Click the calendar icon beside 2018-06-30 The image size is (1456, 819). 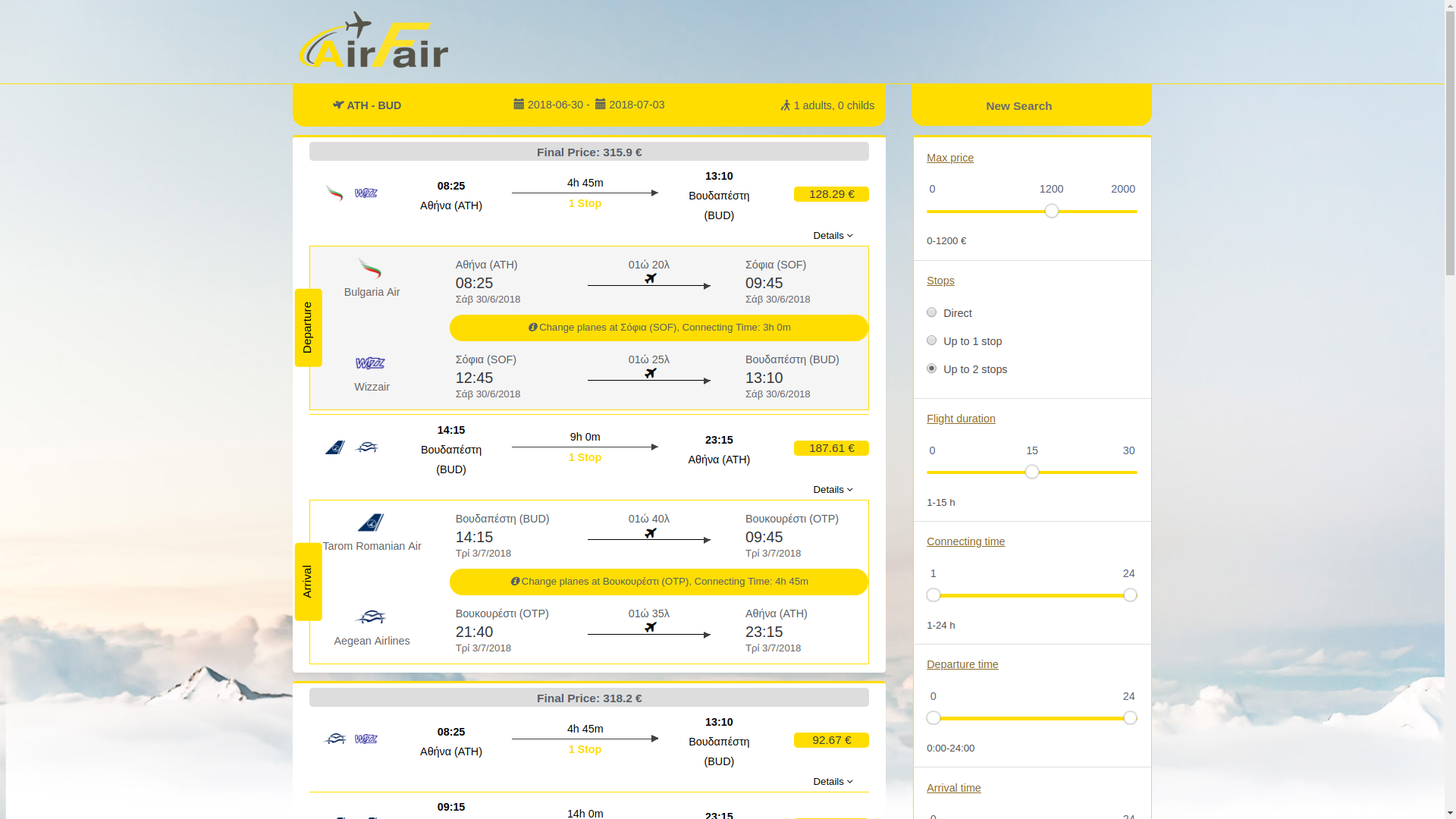click(519, 104)
